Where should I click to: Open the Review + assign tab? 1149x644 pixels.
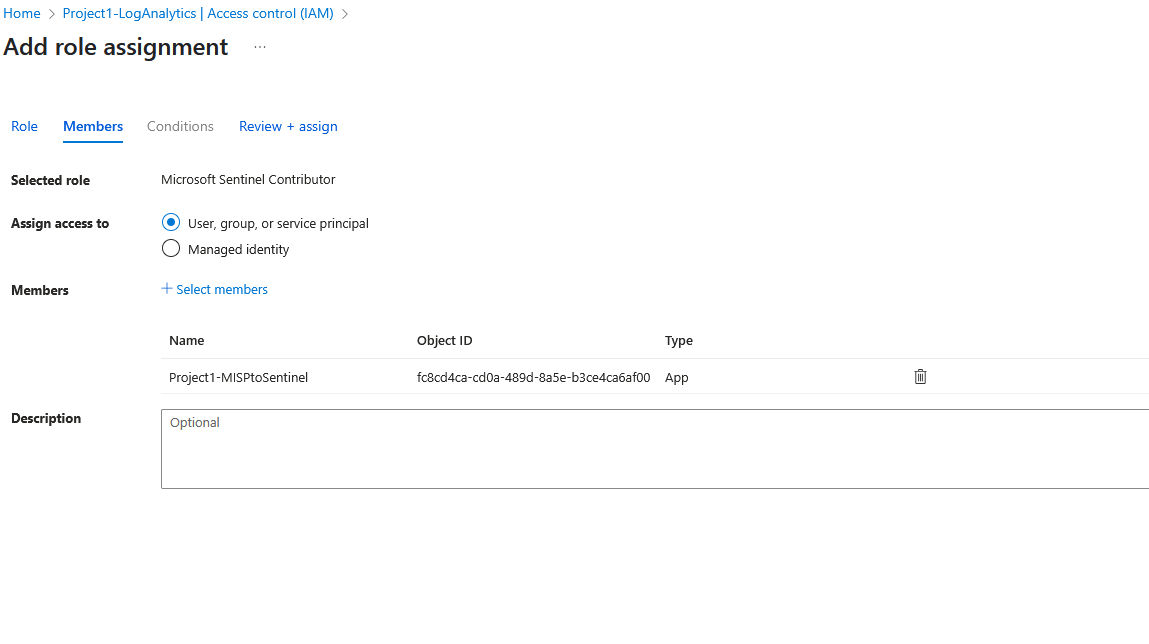coord(288,126)
